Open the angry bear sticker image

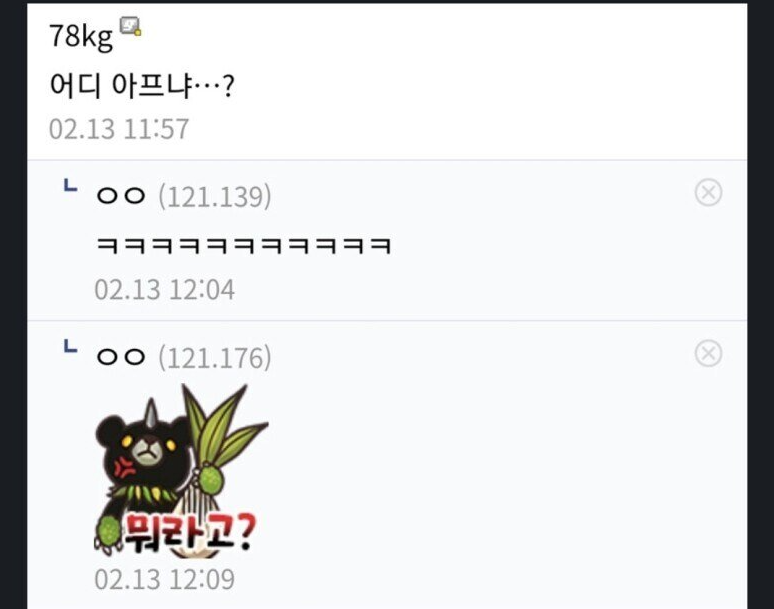pos(181,471)
